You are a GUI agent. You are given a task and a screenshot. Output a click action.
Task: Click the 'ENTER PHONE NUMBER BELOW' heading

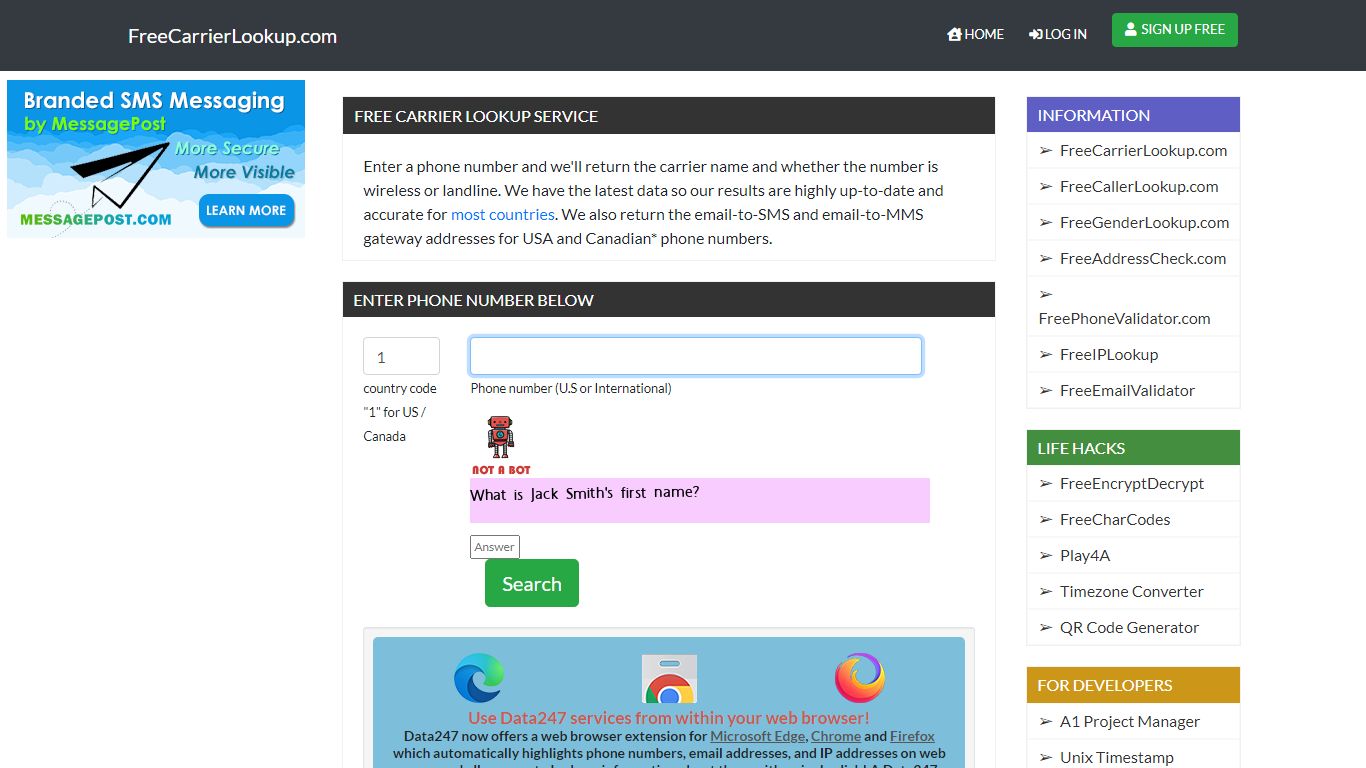pos(474,300)
